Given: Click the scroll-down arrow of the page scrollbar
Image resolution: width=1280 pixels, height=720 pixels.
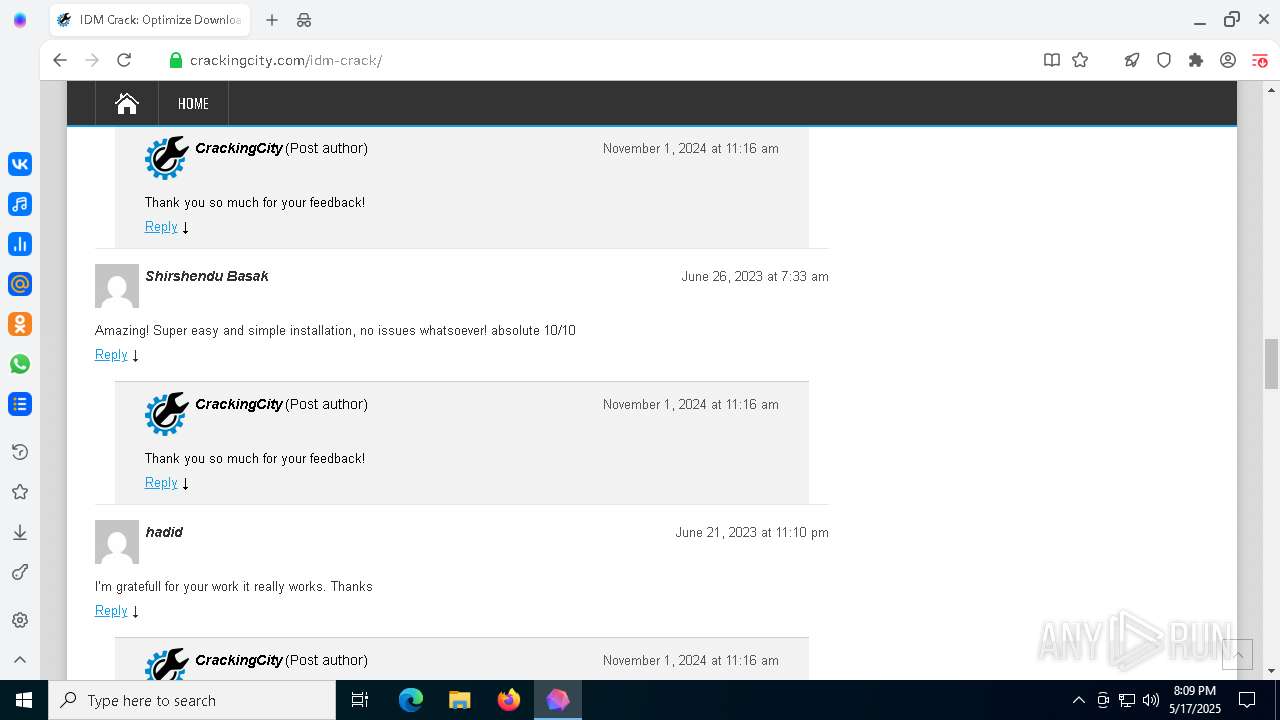Looking at the screenshot, I should 1271,671.
